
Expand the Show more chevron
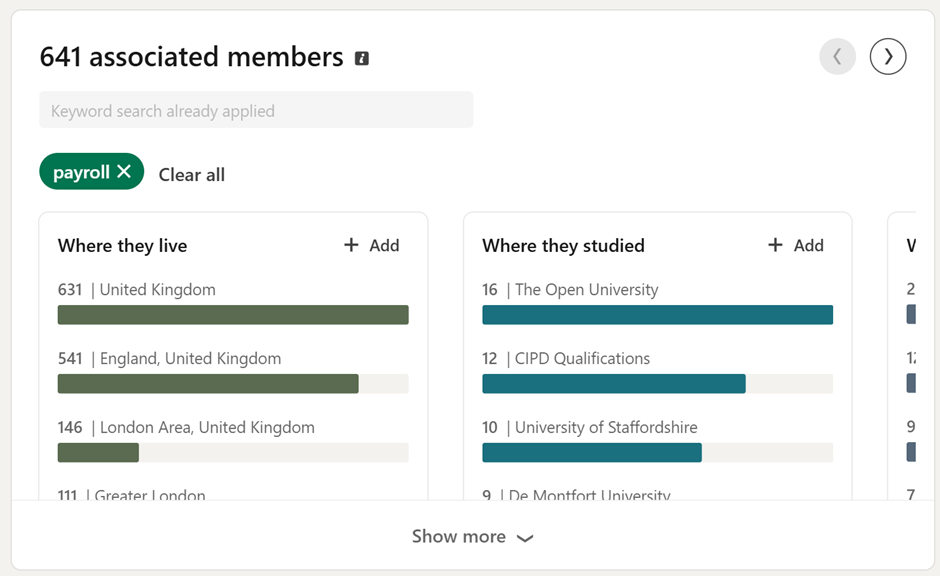pos(525,538)
